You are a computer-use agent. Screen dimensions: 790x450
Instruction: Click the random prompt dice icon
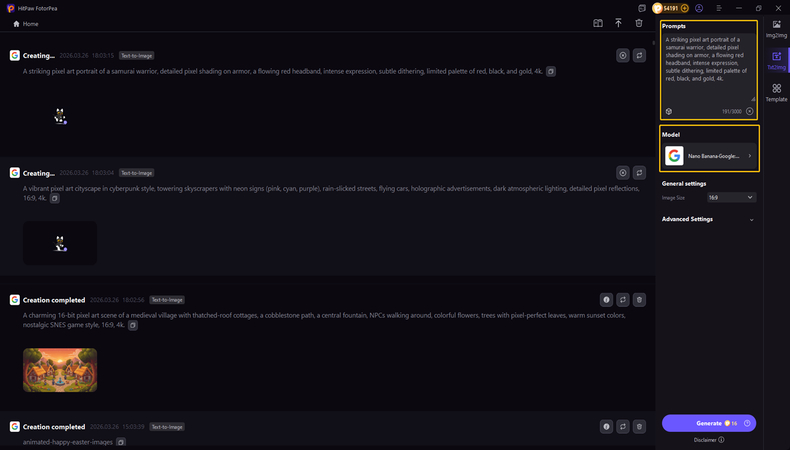(669, 112)
